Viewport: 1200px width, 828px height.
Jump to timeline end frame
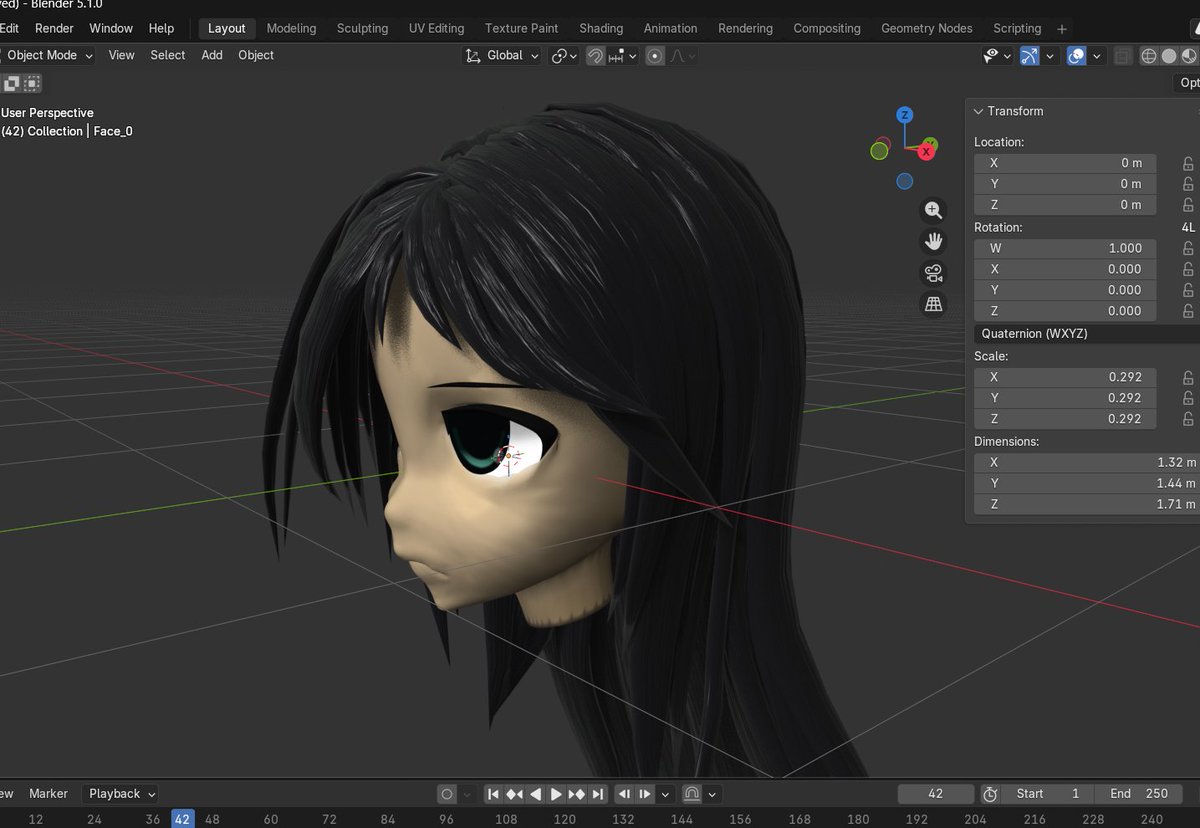[x=598, y=794]
